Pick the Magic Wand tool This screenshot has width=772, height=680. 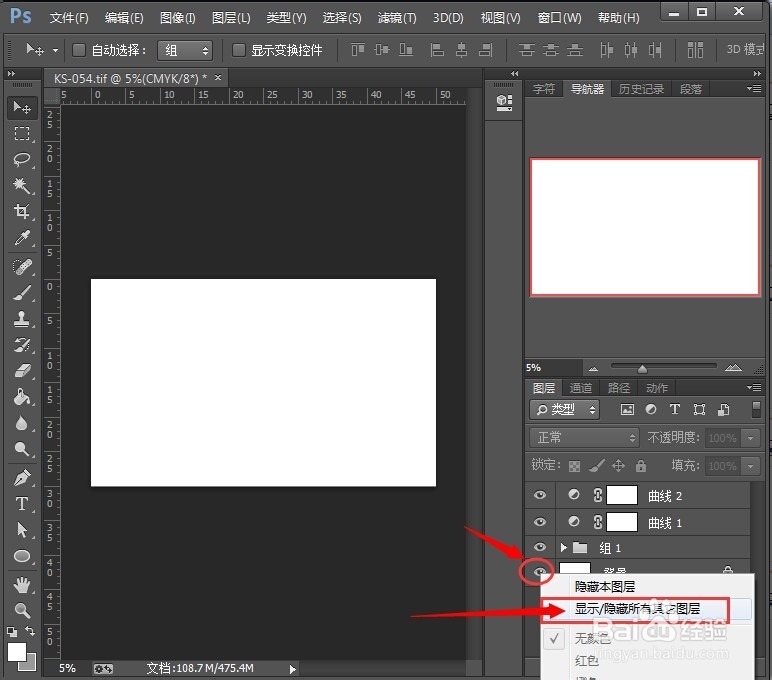click(x=22, y=186)
